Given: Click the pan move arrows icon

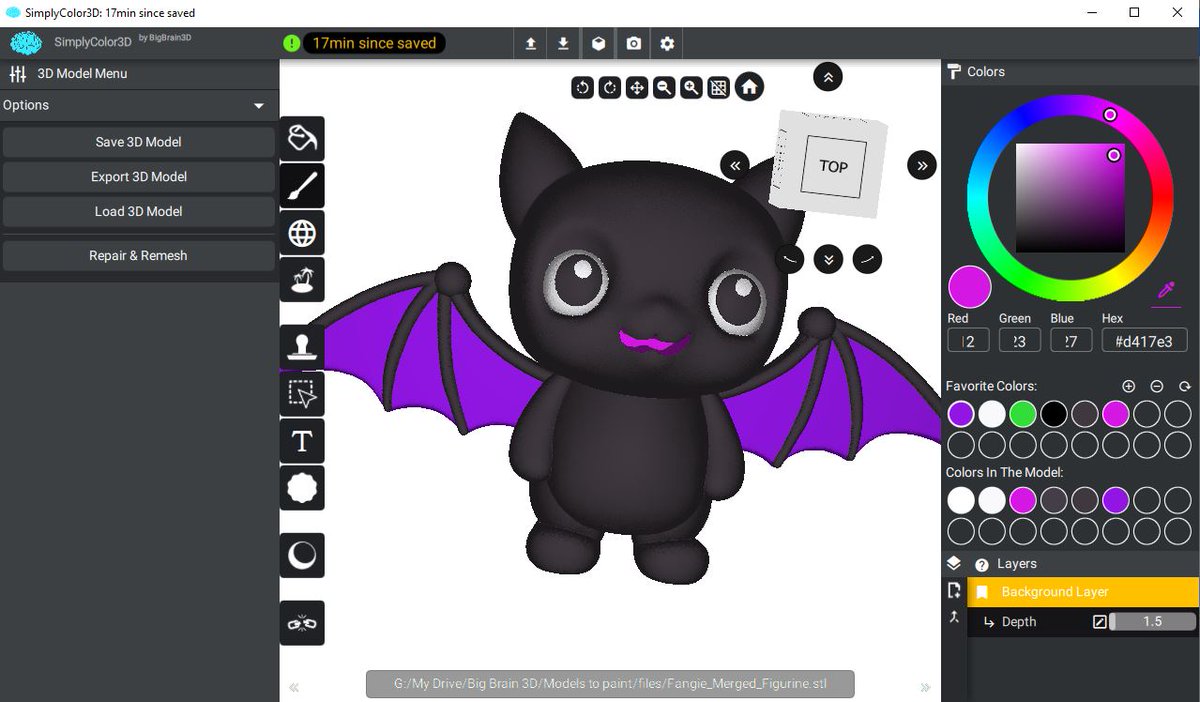Looking at the screenshot, I should [x=637, y=88].
